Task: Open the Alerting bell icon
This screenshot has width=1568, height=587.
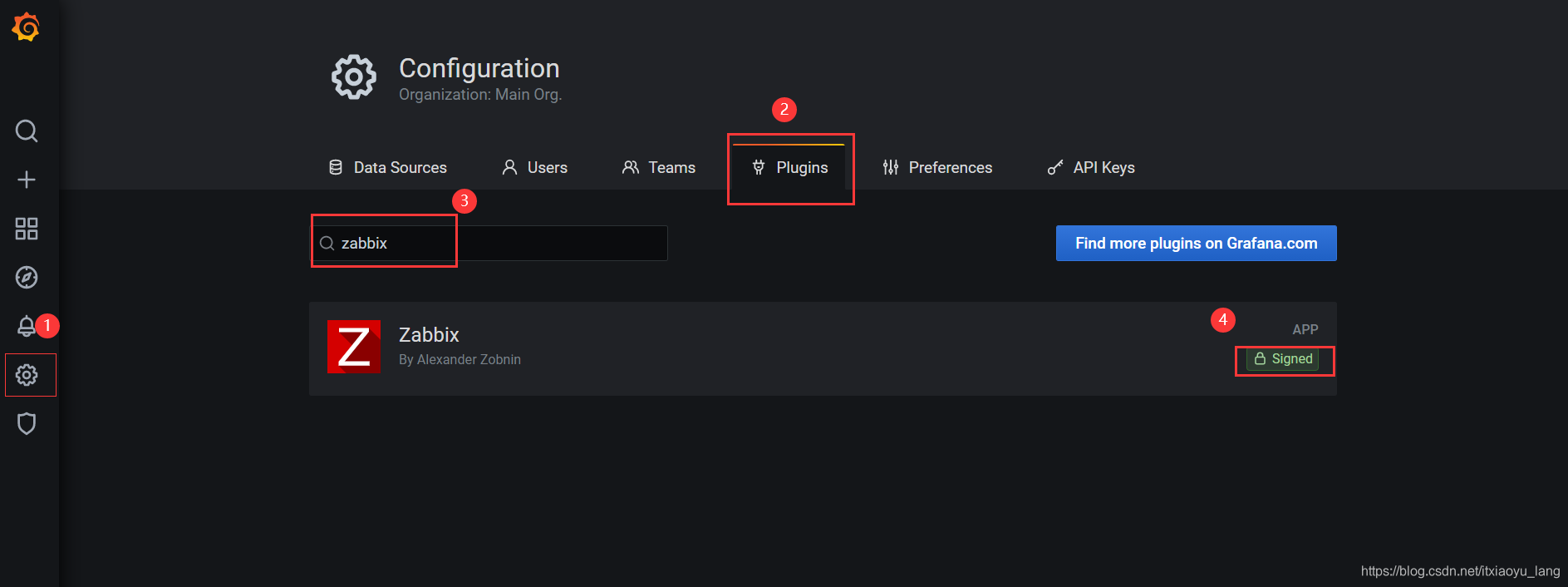Action: (27, 326)
